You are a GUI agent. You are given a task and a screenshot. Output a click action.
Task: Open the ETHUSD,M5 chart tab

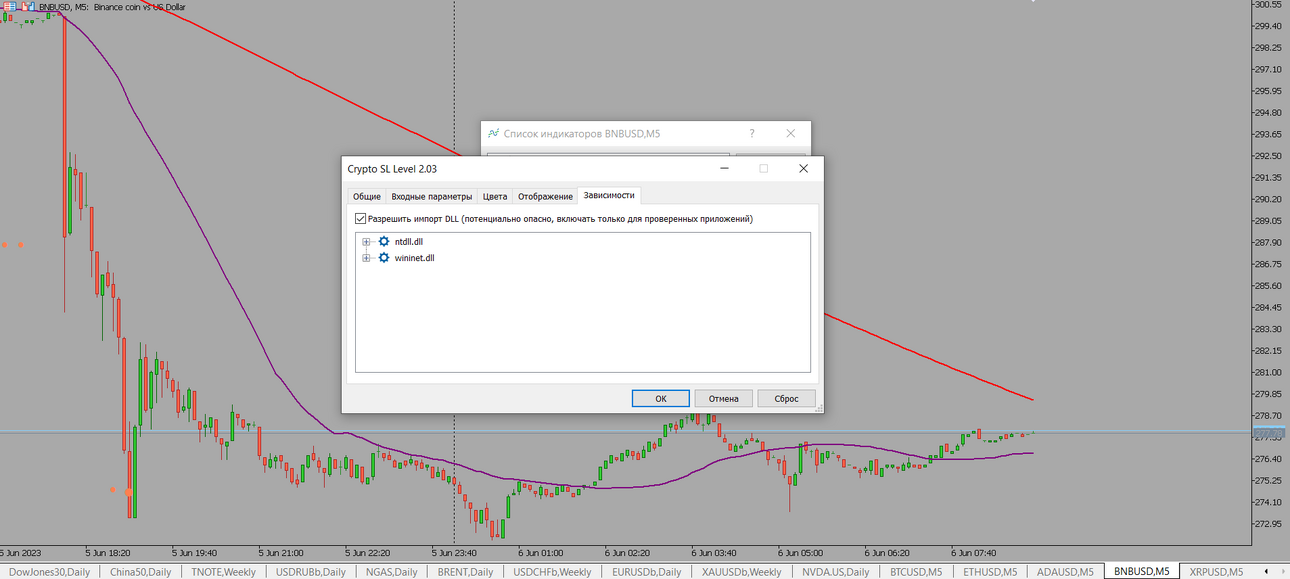[x=990, y=572]
